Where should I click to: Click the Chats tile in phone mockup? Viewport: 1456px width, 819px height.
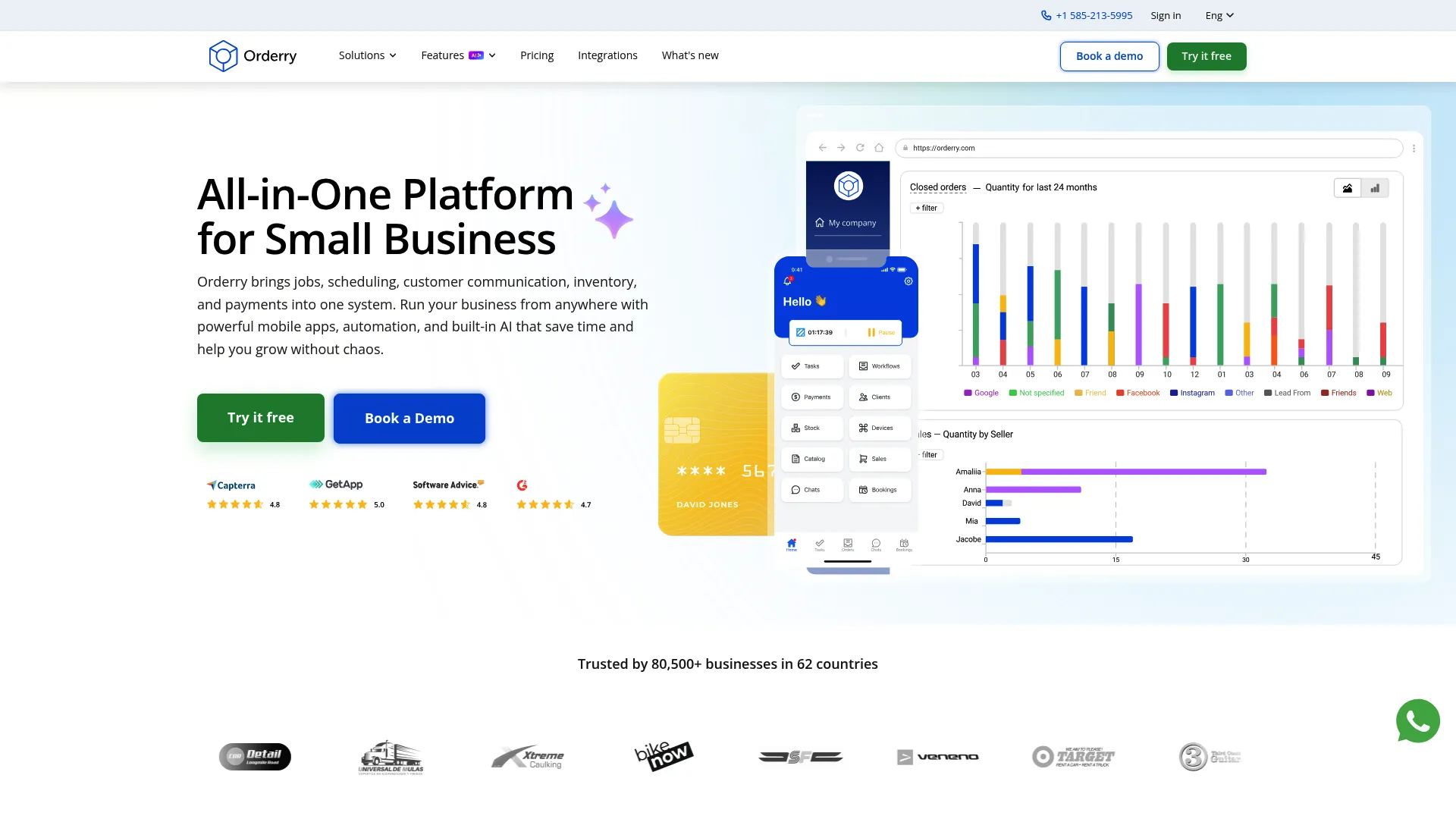coord(812,490)
